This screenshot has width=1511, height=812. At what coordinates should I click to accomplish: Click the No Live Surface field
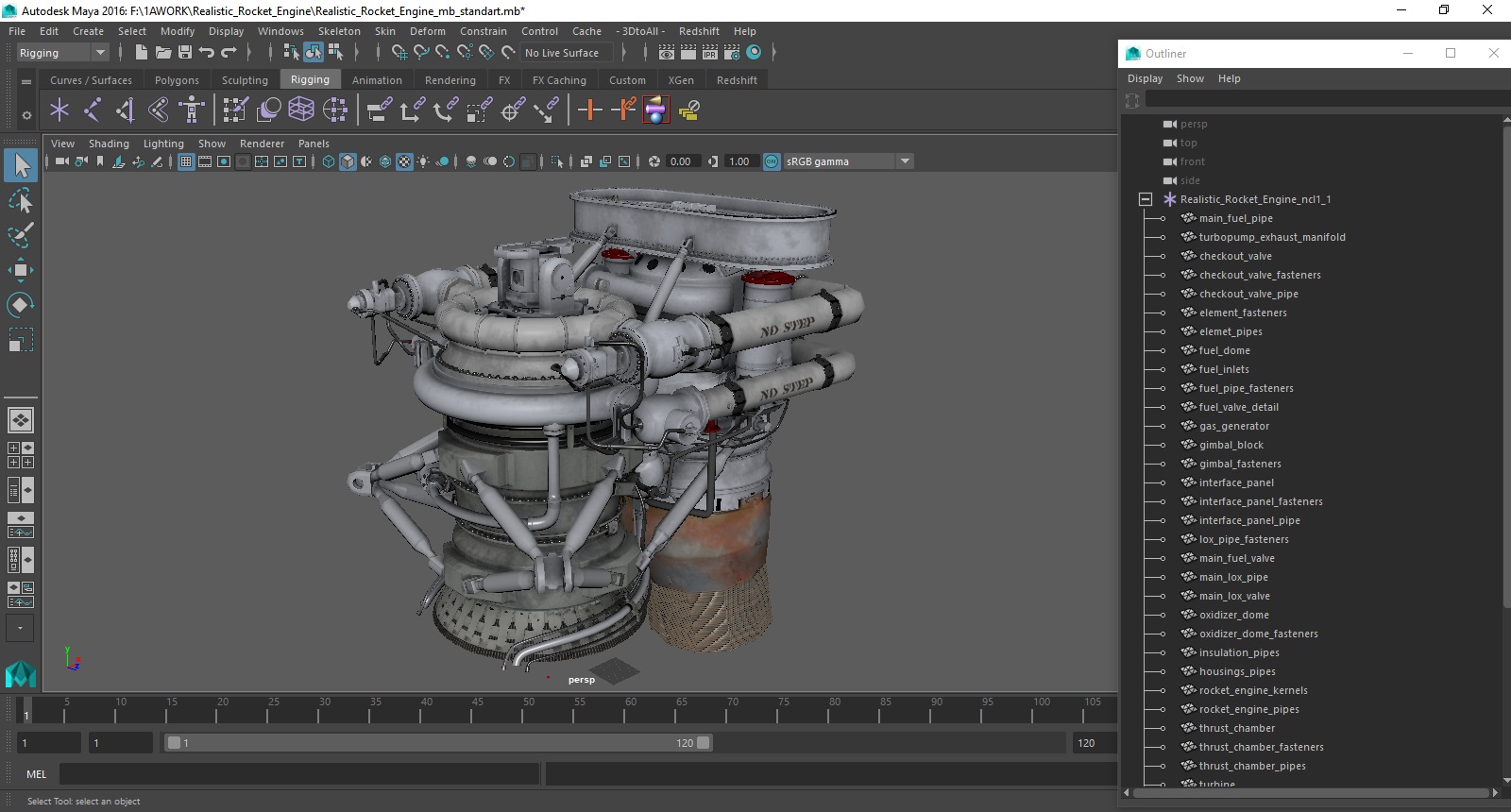[x=566, y=53]
